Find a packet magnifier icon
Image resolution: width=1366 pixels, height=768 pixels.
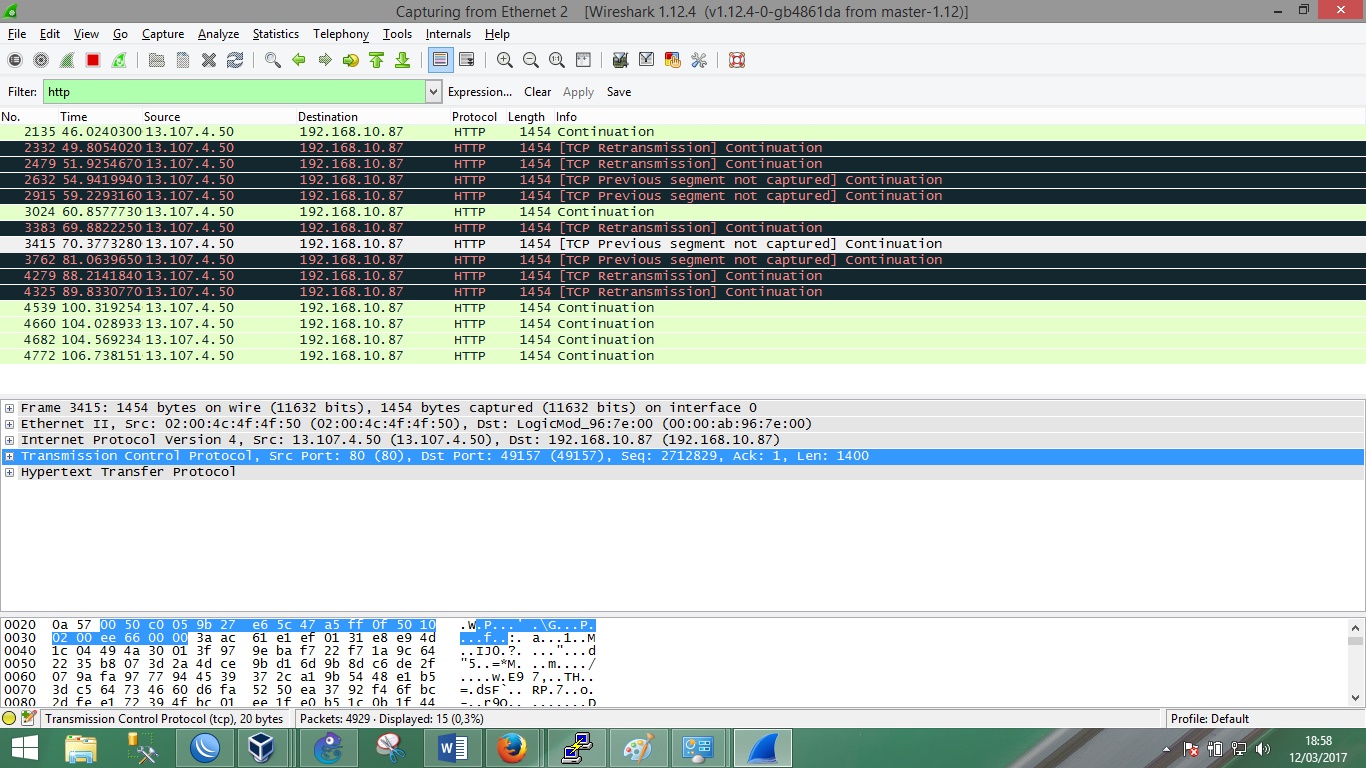coord(272,60)
